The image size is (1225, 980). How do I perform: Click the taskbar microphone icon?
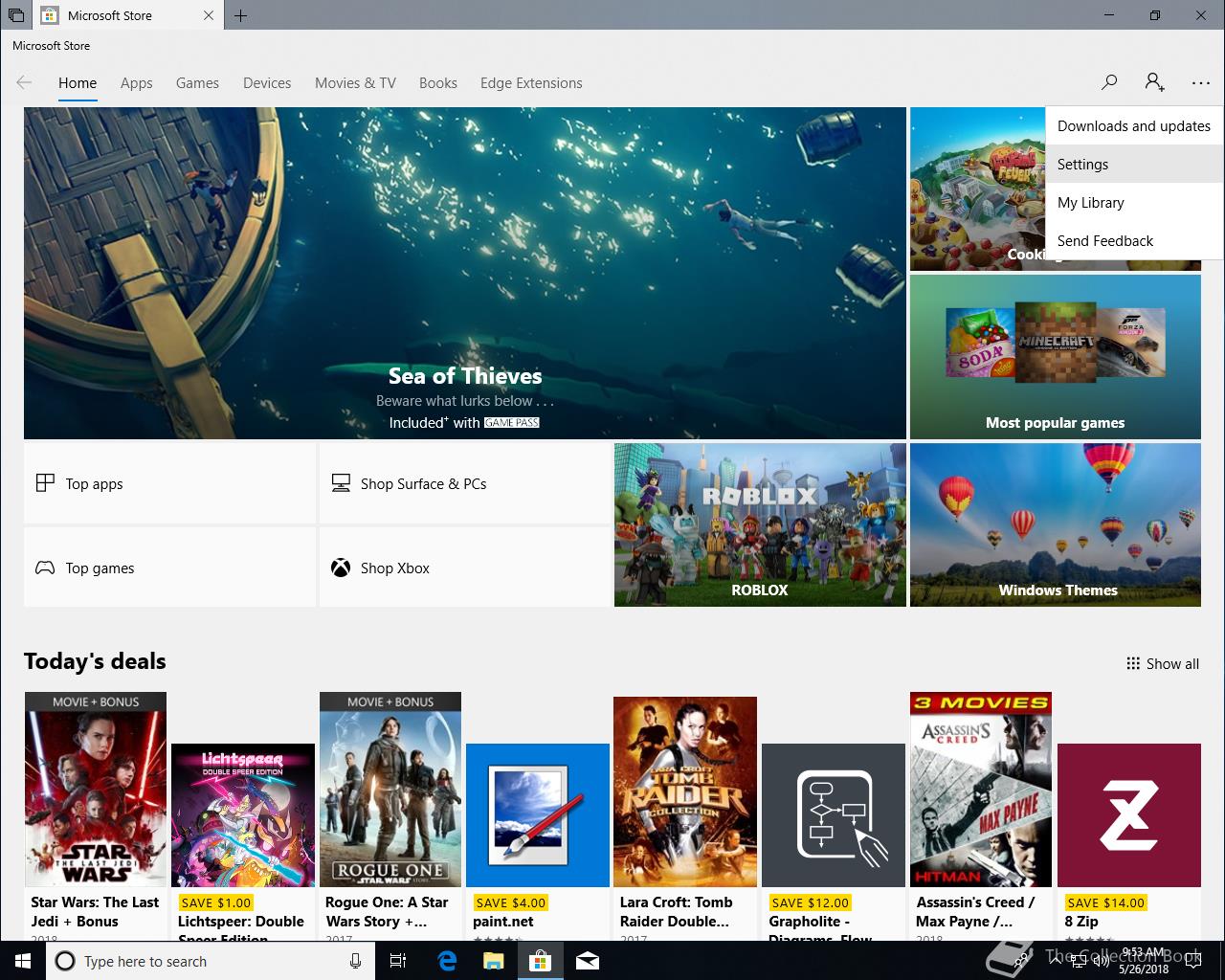[x=355, y=961]
